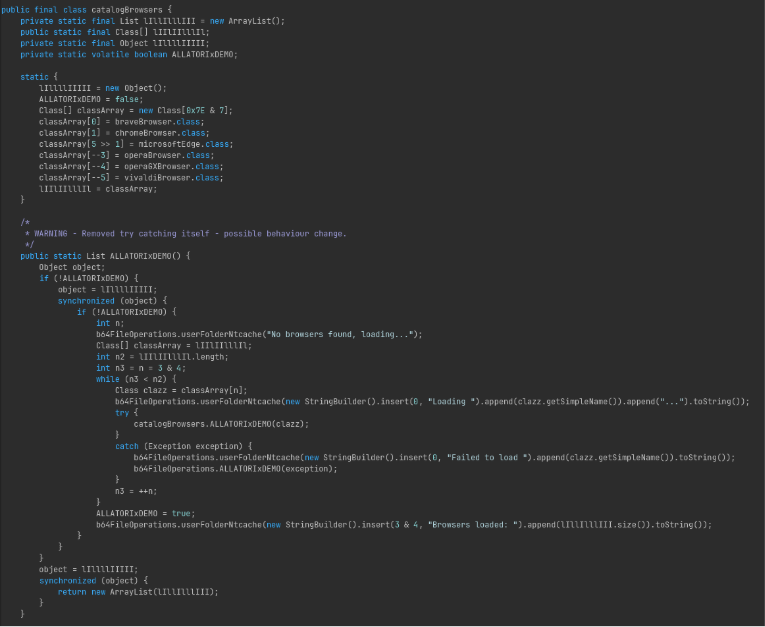Click the 'volatile boolean' field declaration line
The height and width of the screenshot is (627, 765).
point(129,55)
